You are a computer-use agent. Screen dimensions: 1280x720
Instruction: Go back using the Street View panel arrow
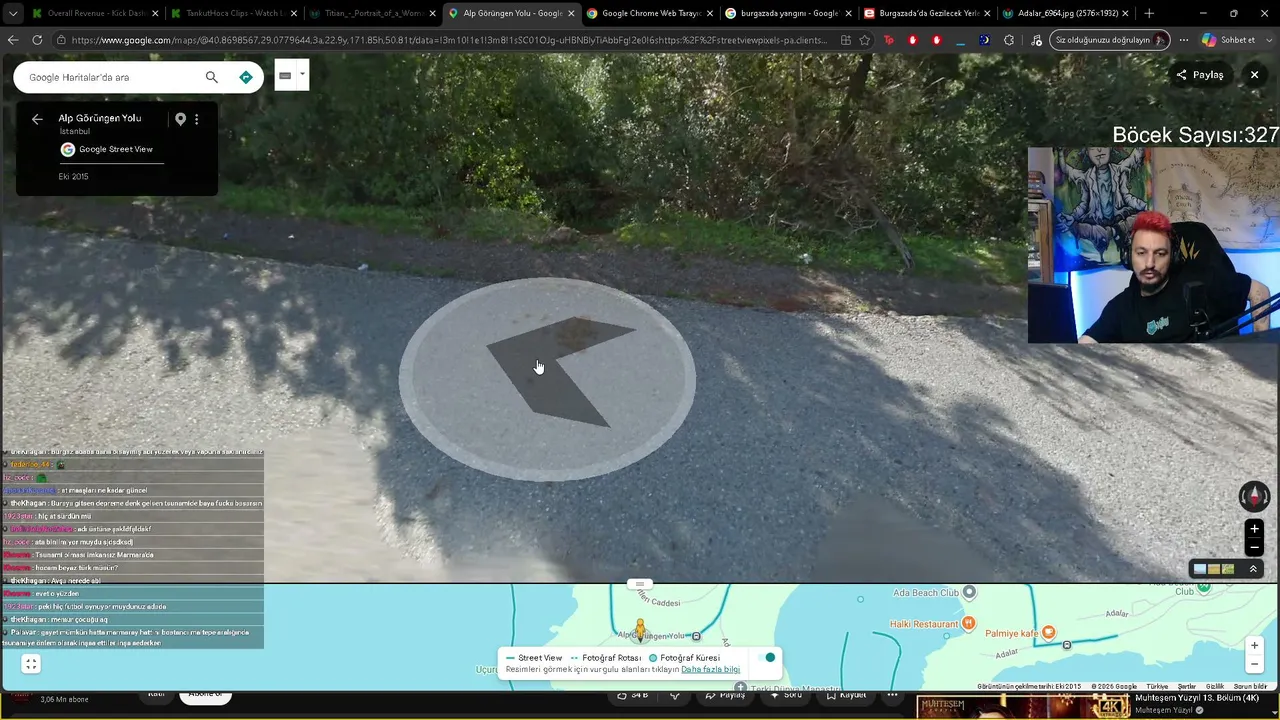pos(37,119)
